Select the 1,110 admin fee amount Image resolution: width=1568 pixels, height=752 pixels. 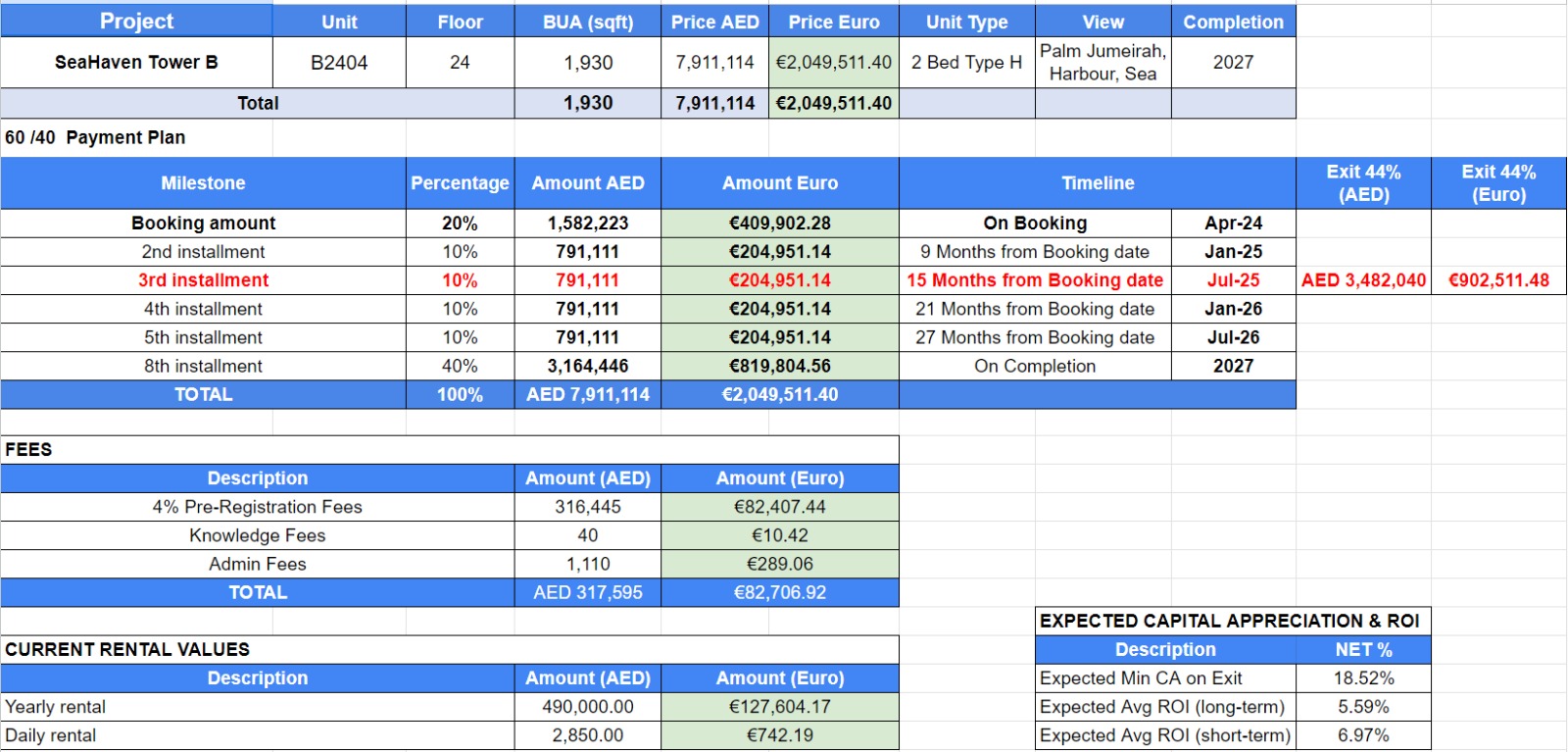tap(588, 564)
